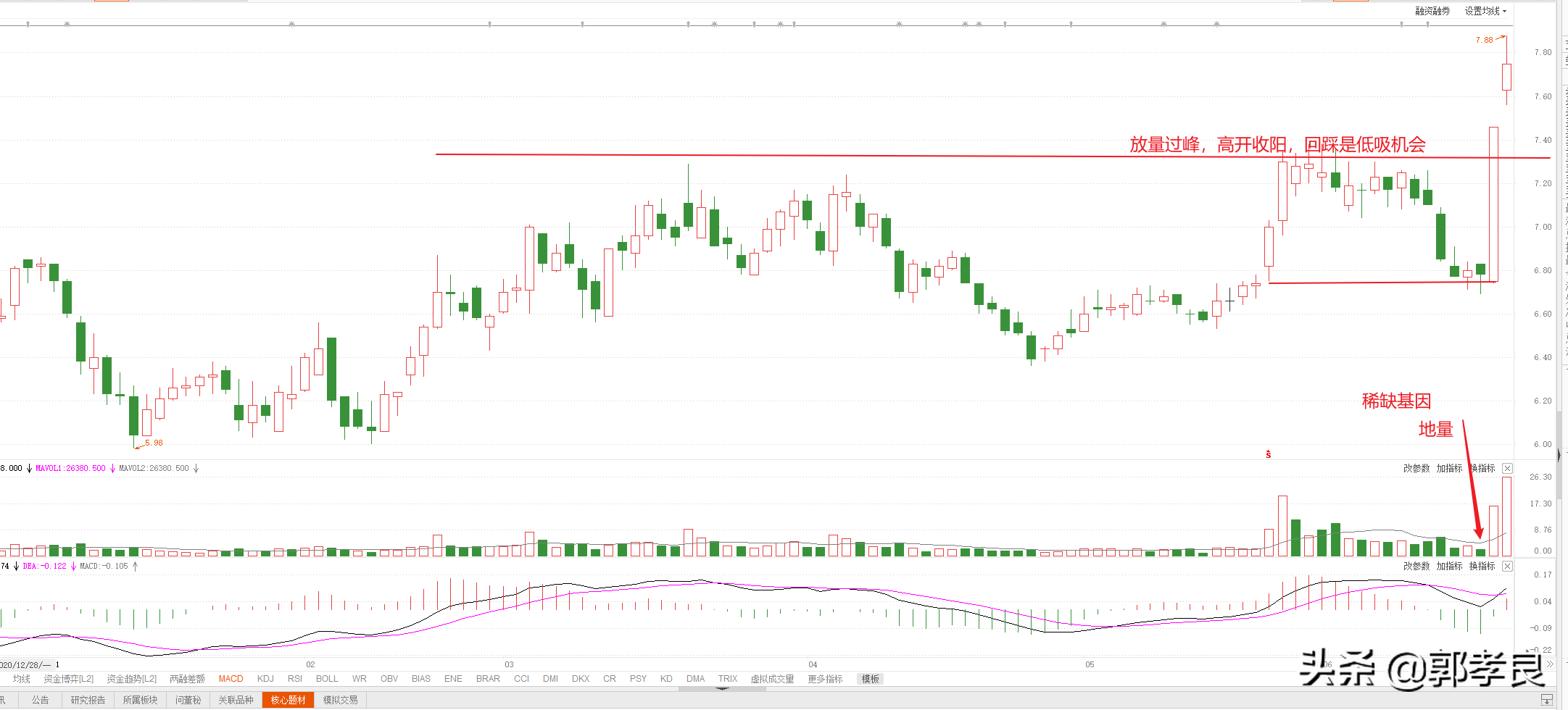Open the 关联品种 bottom tab

click(236, 700)
